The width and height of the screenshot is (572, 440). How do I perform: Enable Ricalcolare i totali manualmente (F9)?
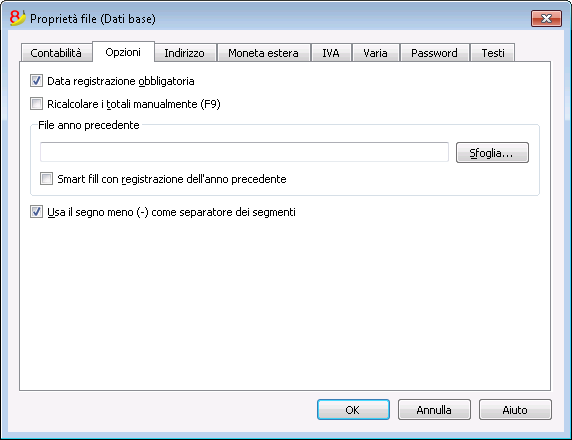click(x=36, y=104)
